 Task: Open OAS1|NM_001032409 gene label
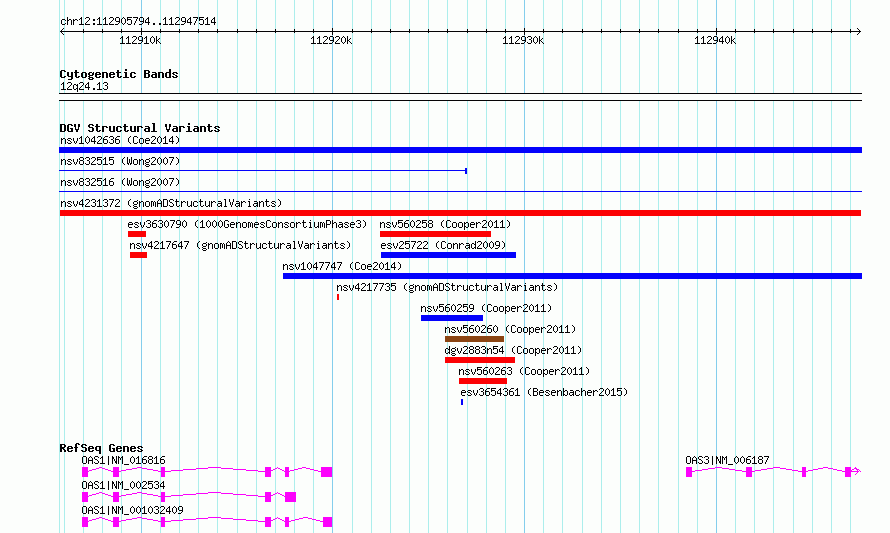(x=132, y=510)
